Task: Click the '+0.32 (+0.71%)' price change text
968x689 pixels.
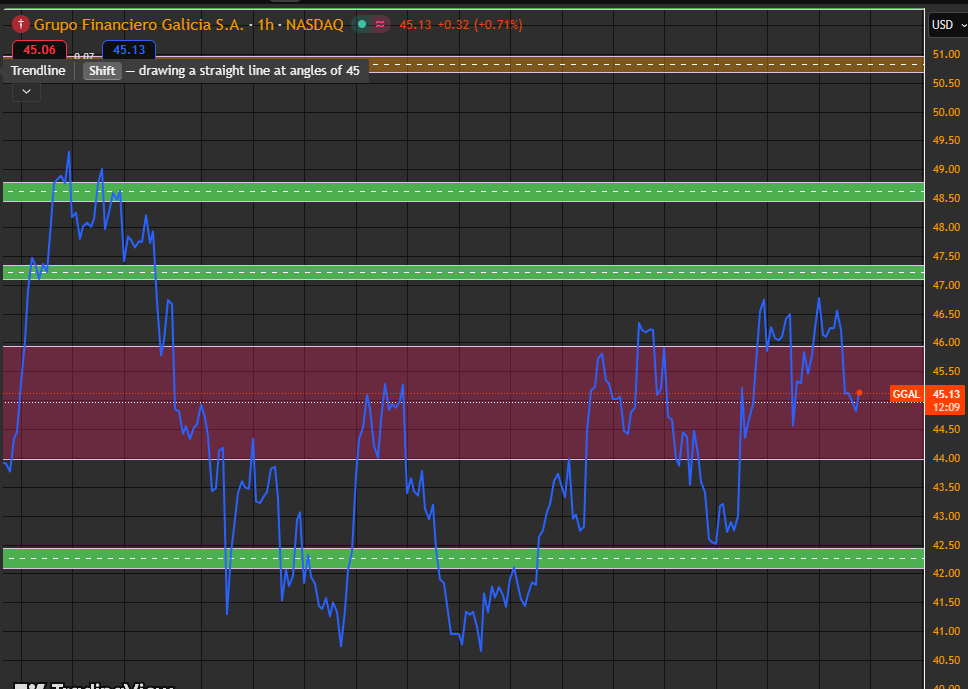Action: coord(480,25)
